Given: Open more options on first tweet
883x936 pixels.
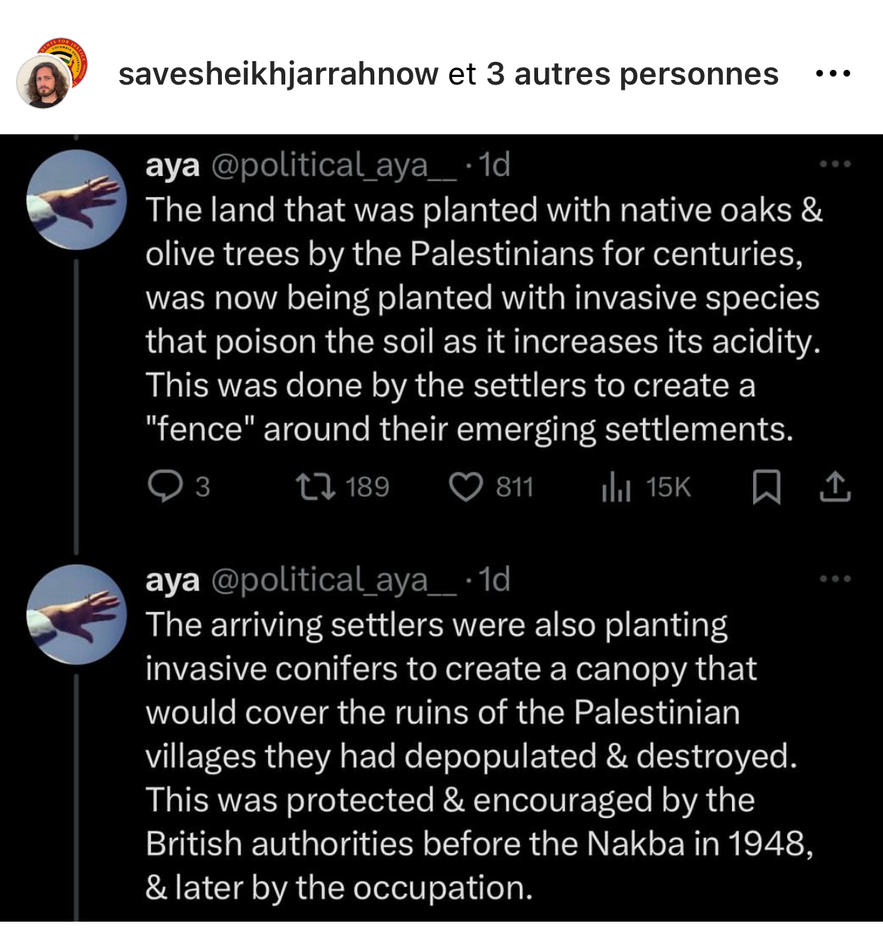Looking at the screenshot, I should [x=832, y=164].
